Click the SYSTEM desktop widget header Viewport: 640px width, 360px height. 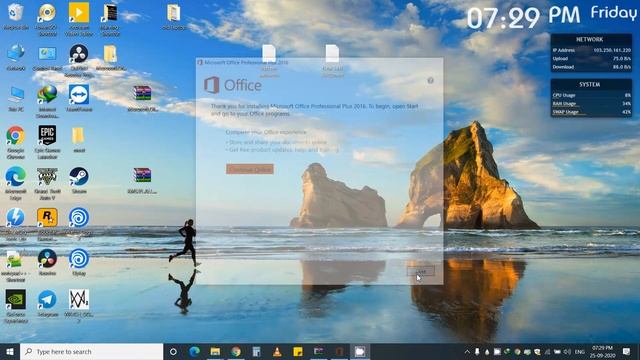point(590,84)
